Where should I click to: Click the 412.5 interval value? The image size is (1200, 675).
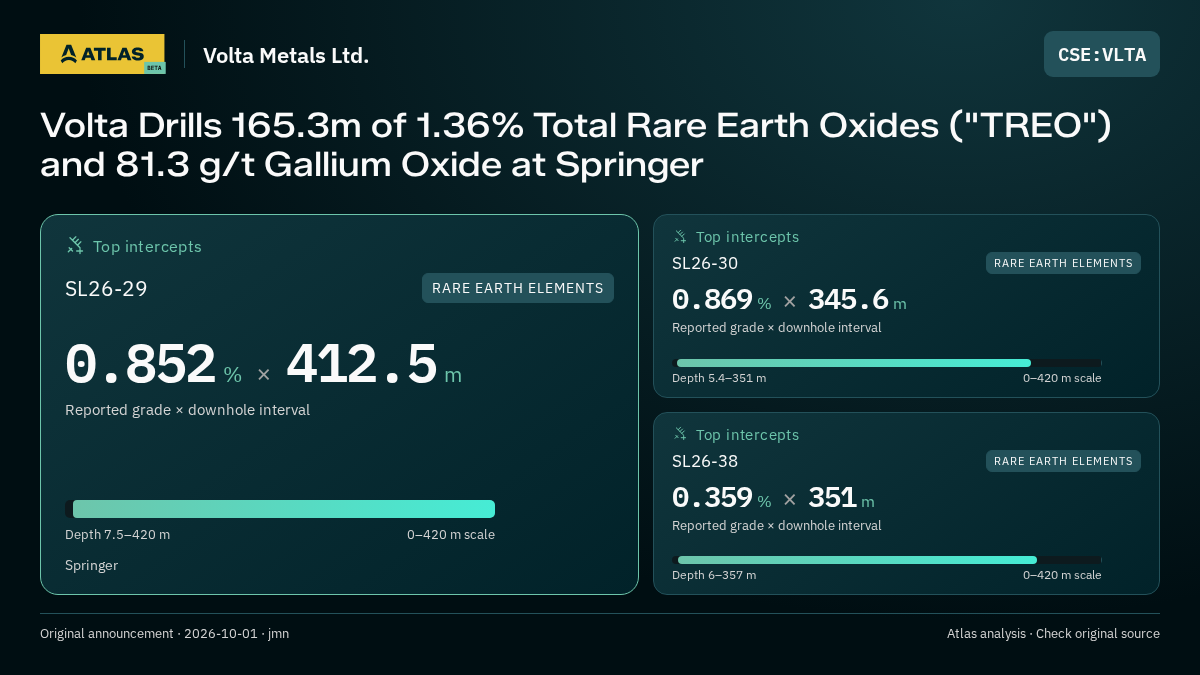tap(362, 364)
